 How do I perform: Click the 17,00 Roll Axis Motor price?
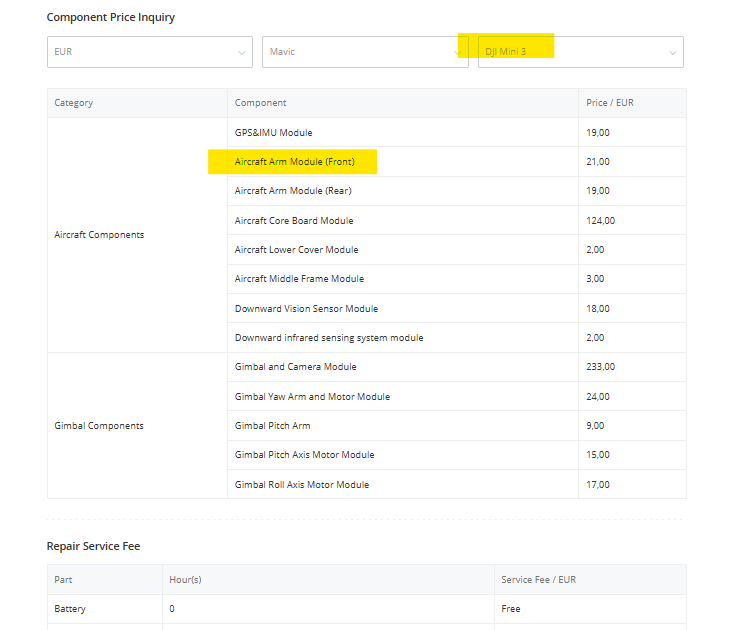pos(598,485)
